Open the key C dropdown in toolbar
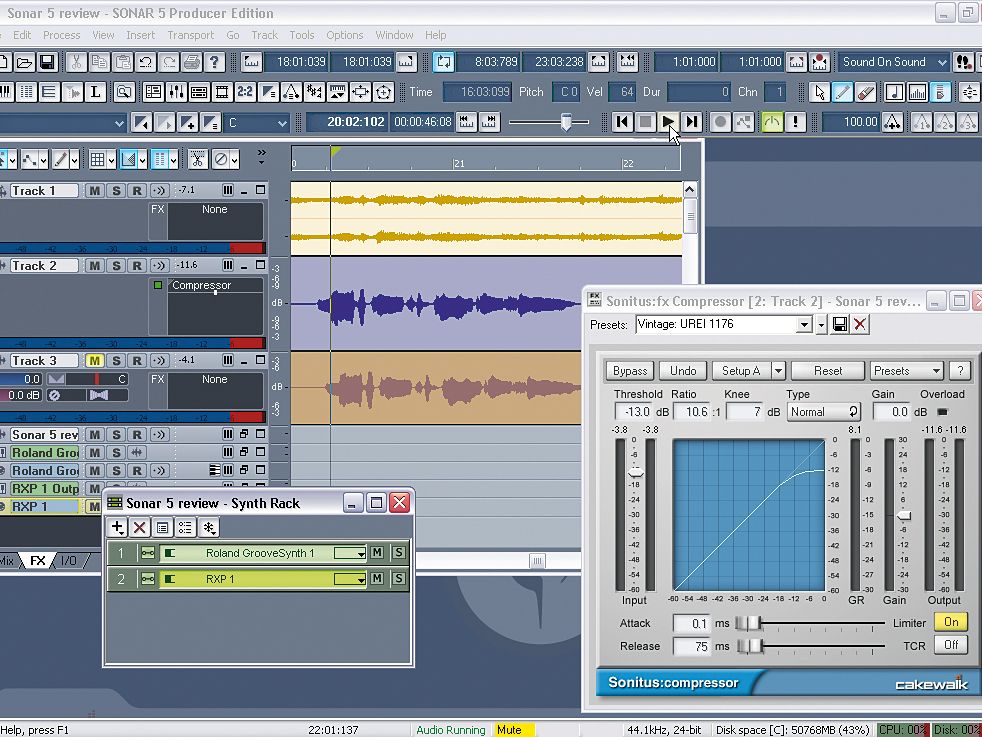The image size is (982, 737). (x=282, y=123)
